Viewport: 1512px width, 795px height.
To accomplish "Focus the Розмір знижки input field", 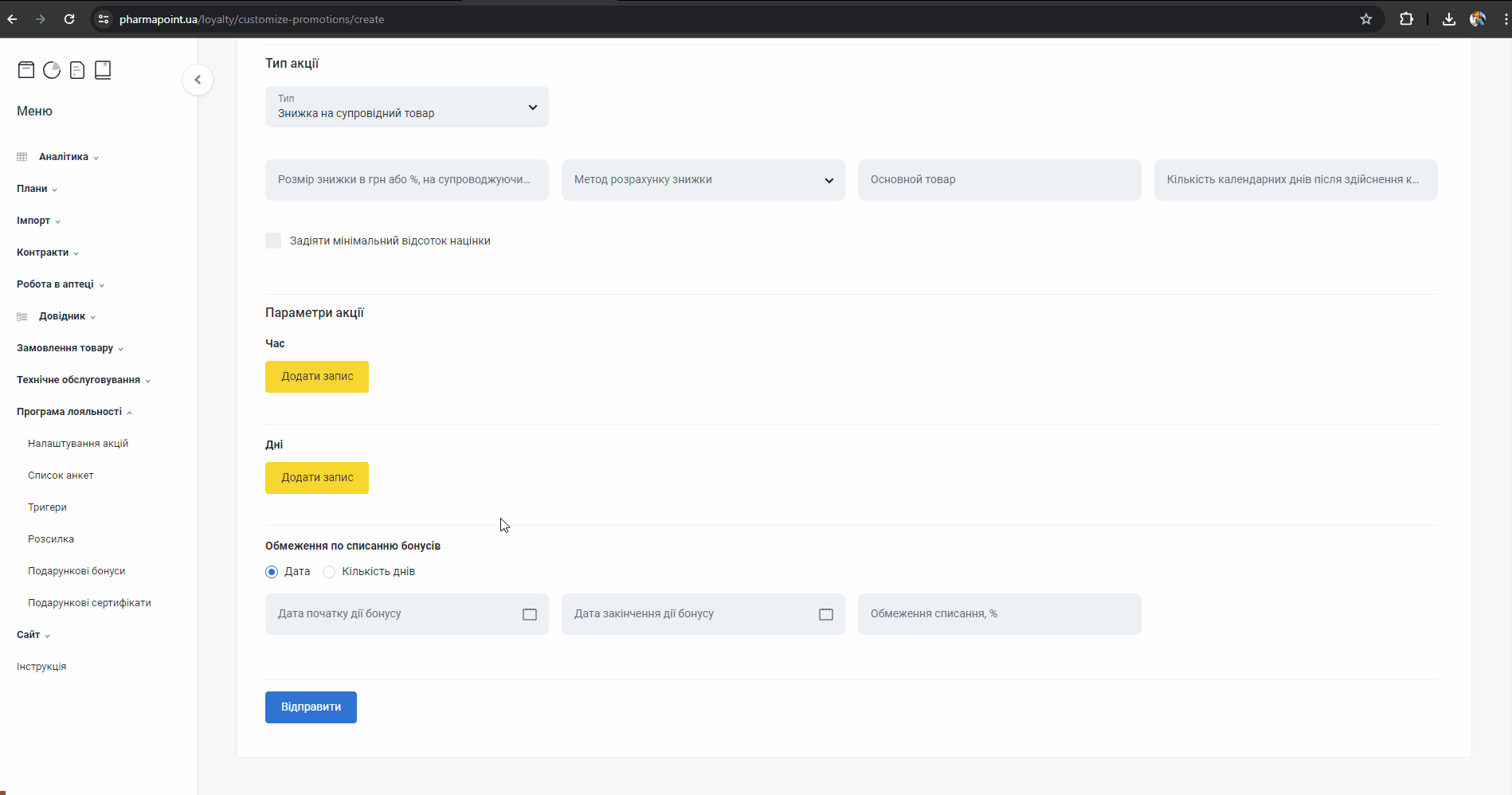I will click(x=407, y=180).
